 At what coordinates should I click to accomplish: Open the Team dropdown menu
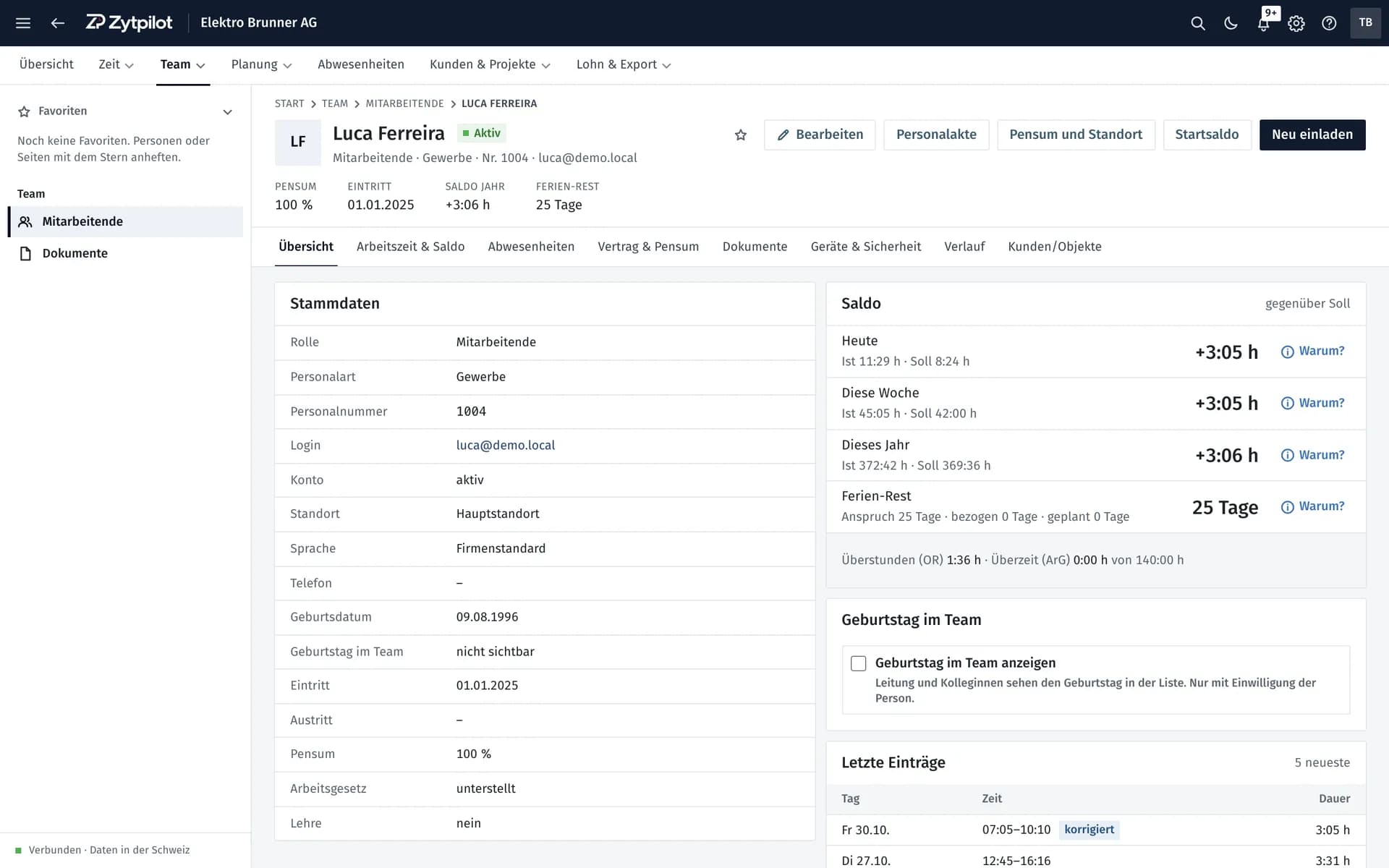(x=182, y=64)
